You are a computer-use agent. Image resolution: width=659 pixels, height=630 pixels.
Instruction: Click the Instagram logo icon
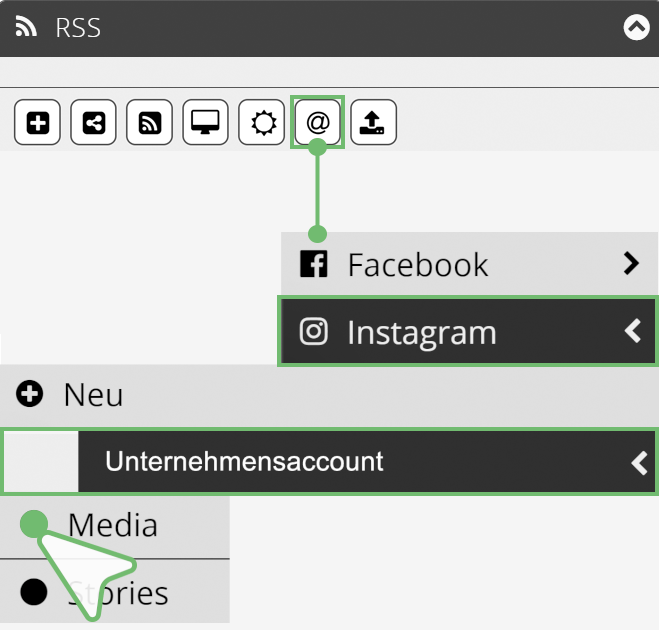314,331
